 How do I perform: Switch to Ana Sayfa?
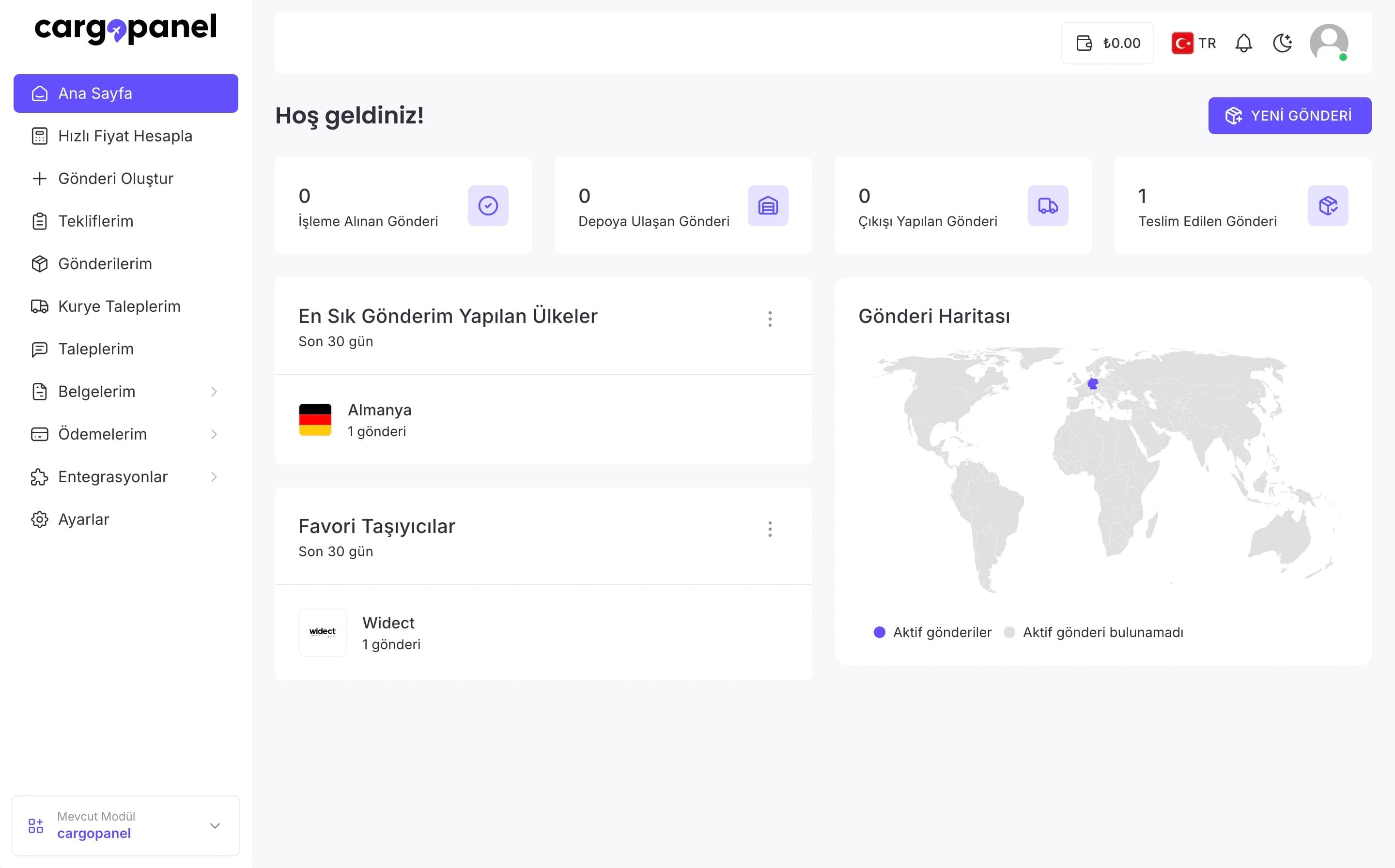point(94,93)
